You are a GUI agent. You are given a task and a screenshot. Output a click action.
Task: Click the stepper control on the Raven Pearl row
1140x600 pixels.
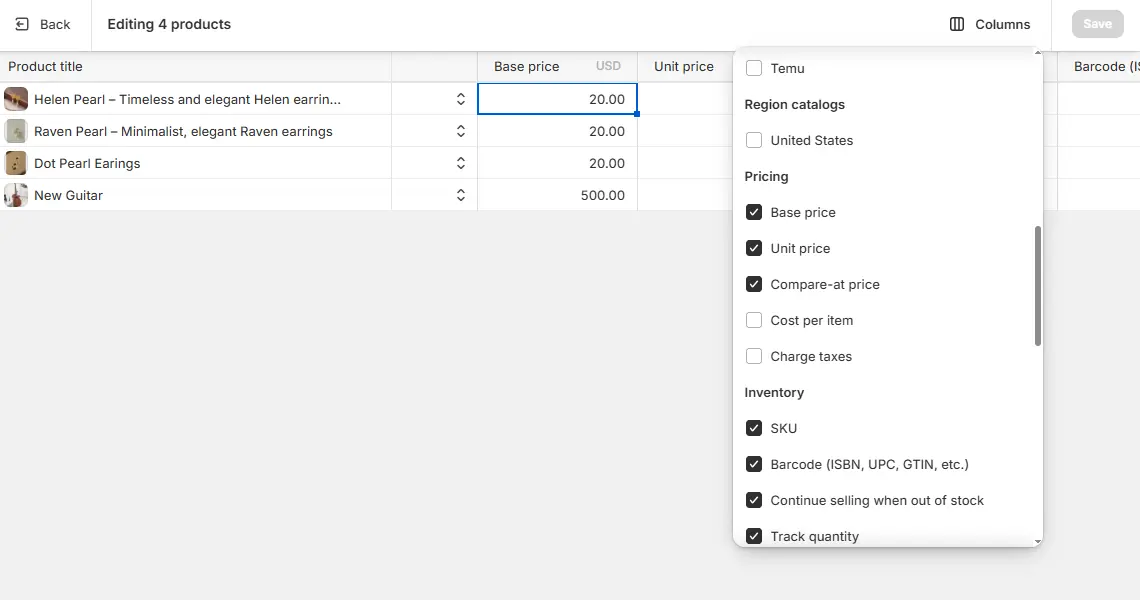pyautogui.click(x=460, y=131)
